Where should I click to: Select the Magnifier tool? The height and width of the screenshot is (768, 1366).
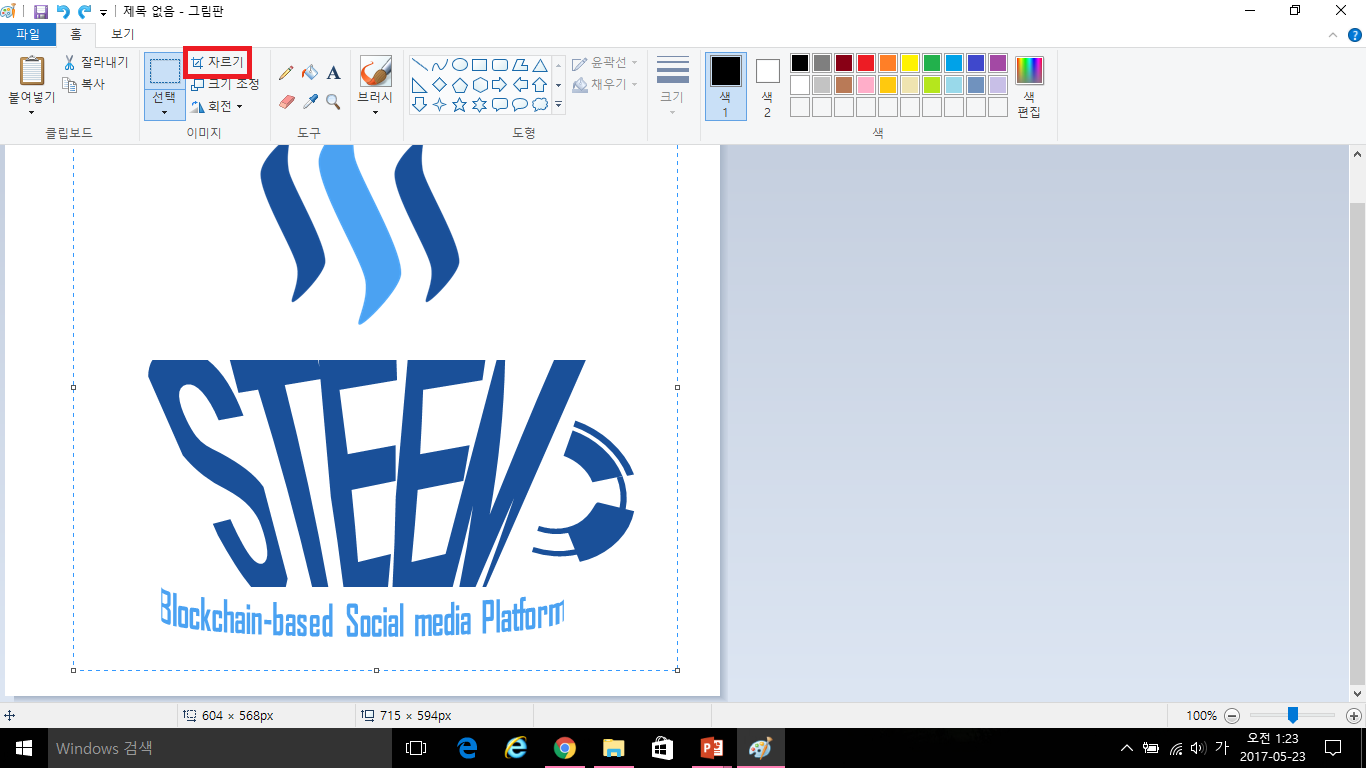pyautogui.click(x=333, y=101)
